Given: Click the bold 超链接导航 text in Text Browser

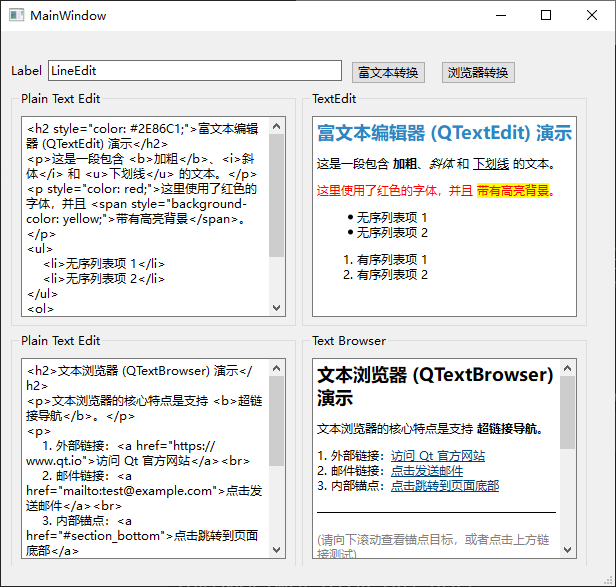Looking at the screenshot, I should click(x=507, y=429).
